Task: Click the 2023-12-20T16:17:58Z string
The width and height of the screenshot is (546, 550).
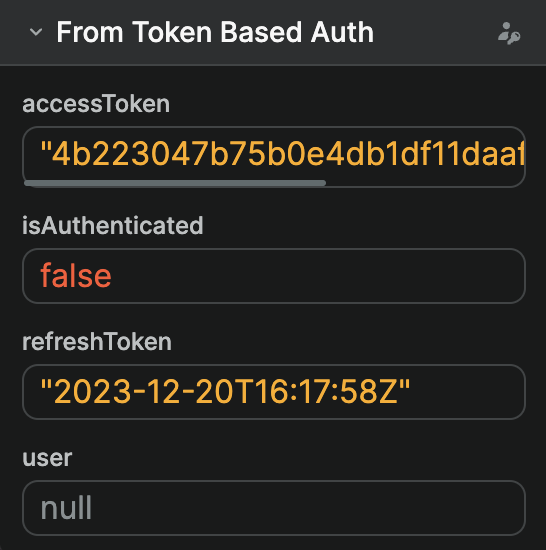Action: point(225,391)
